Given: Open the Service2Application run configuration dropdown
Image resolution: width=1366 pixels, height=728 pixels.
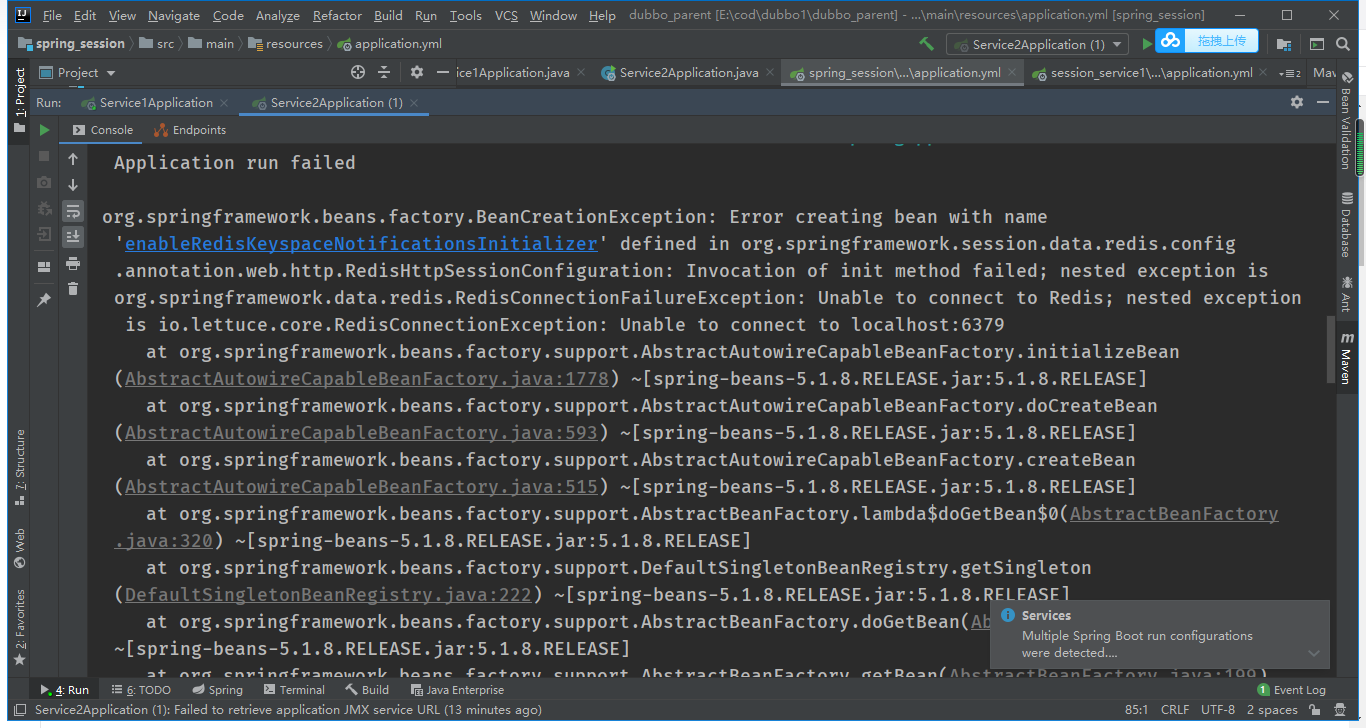Looking at the screenshot, I should [x=1038, y=44].
